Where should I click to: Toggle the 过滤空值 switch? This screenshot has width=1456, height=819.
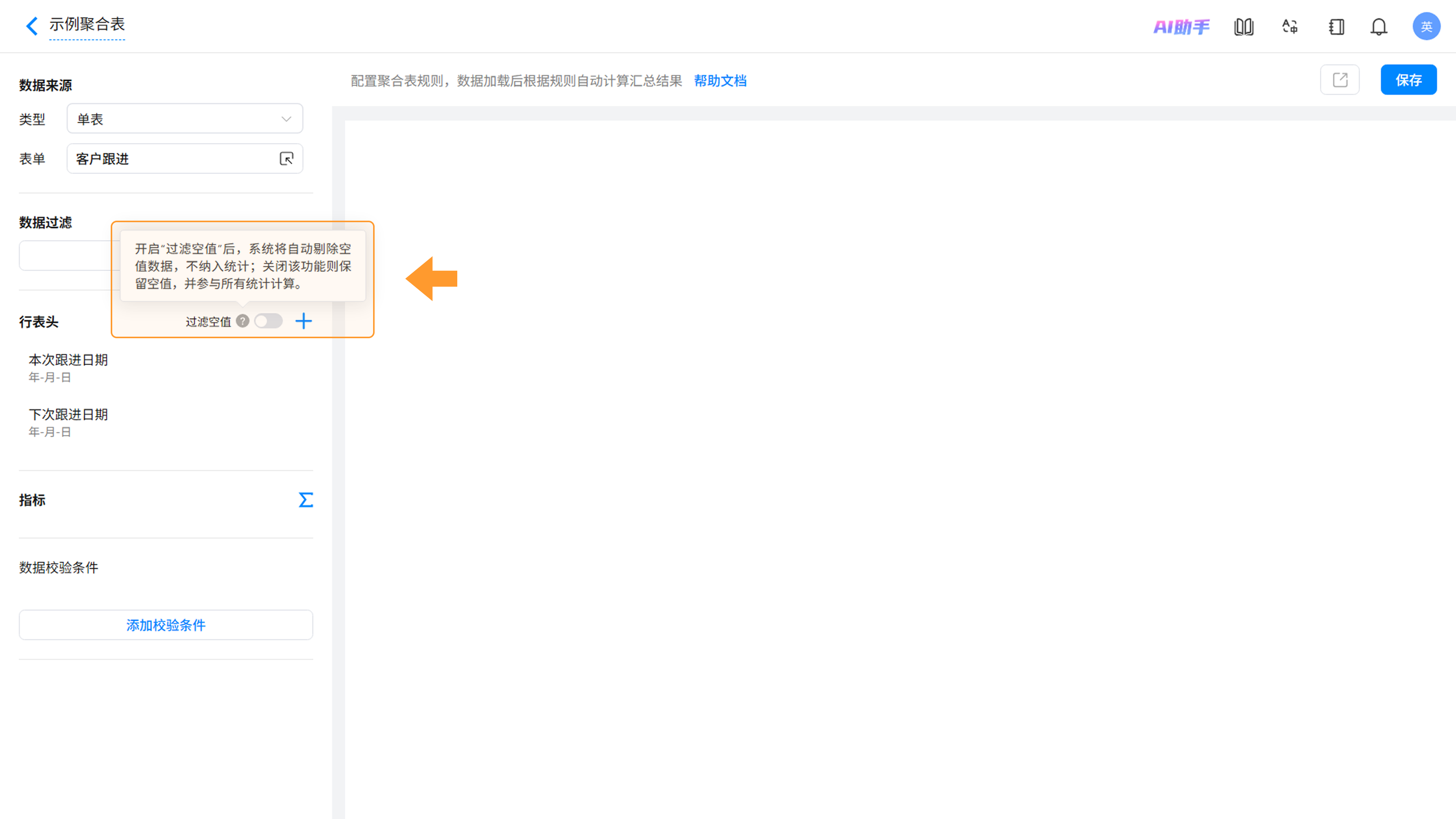click(268, 321)
